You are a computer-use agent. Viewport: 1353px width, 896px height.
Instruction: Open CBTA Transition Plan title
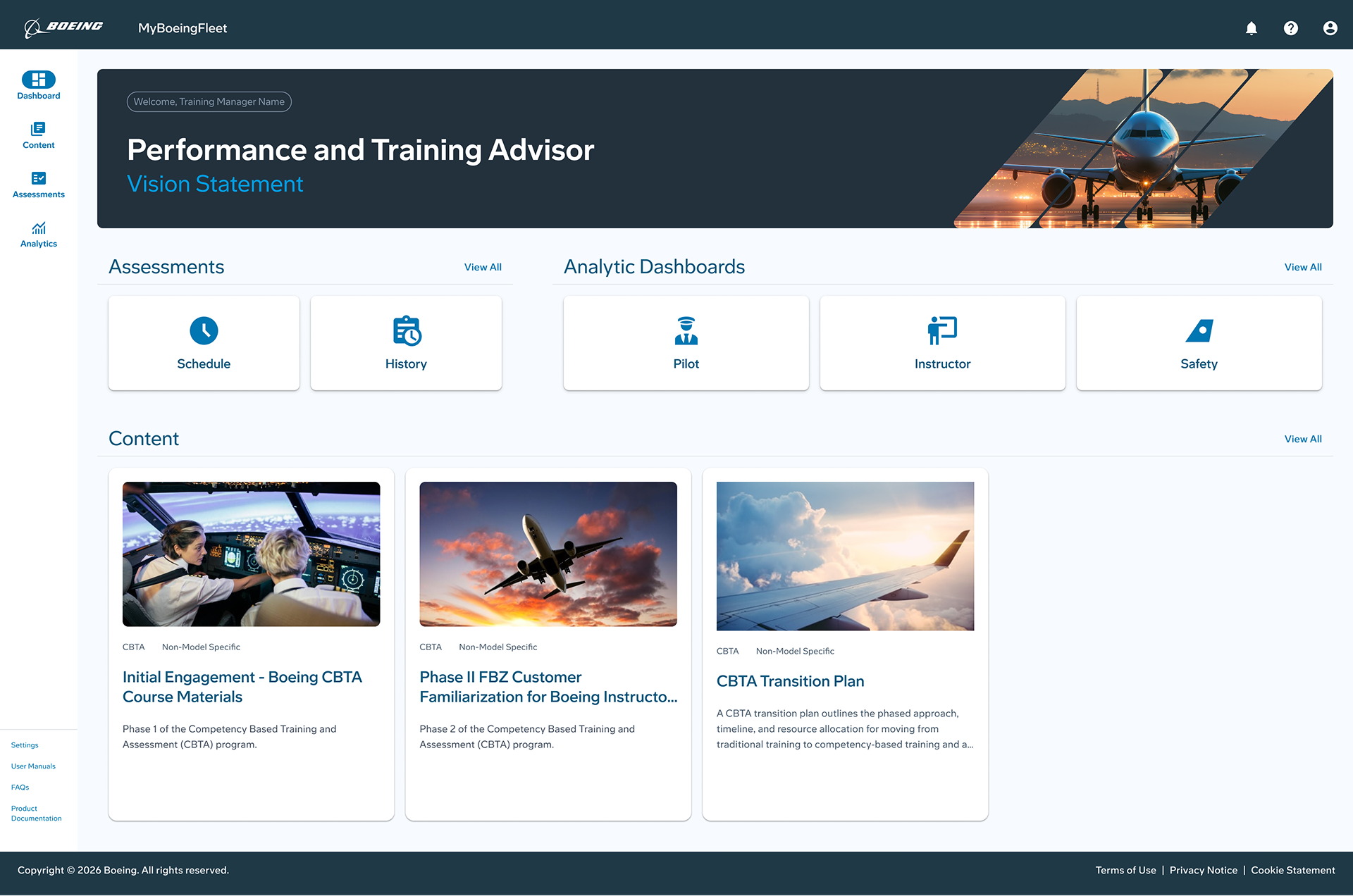[x=791, y=682]
